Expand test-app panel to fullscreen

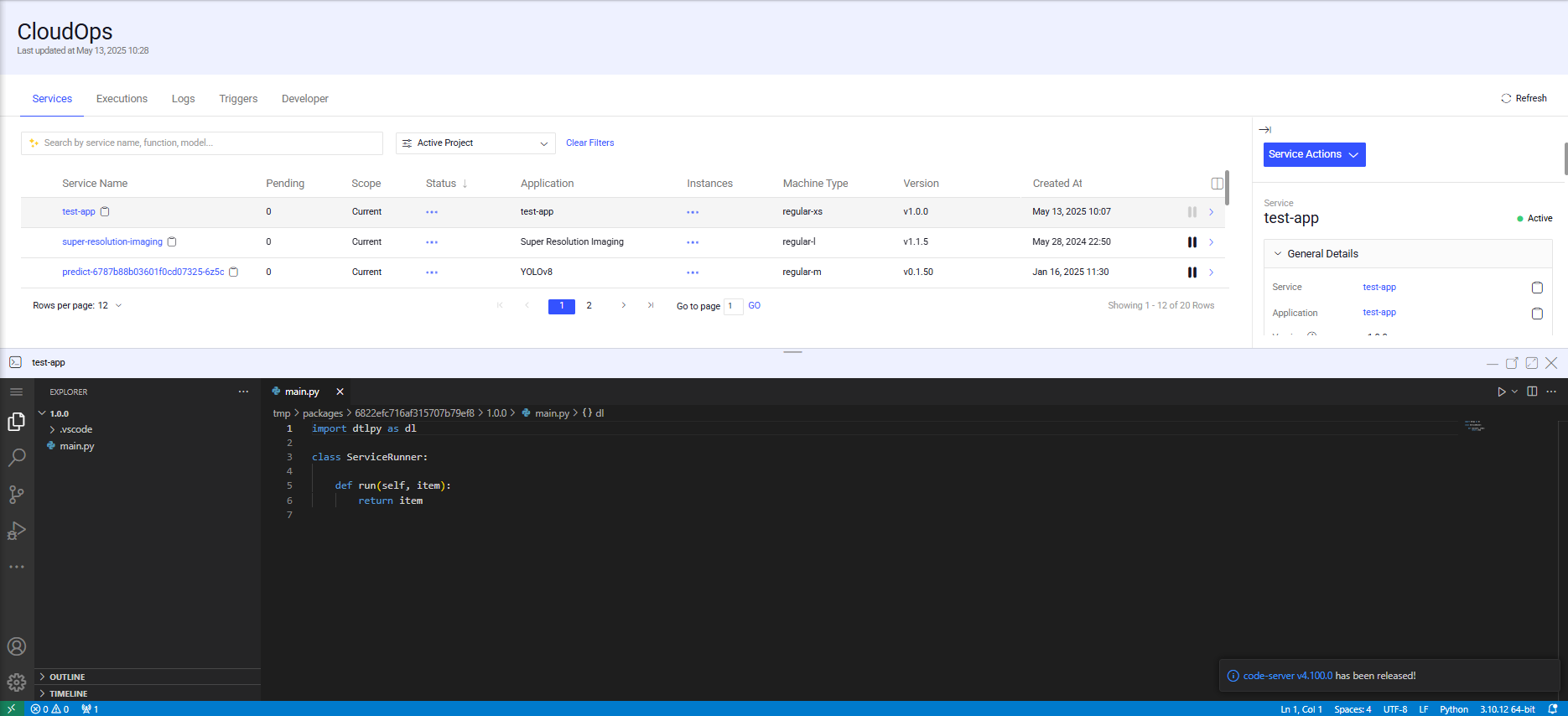pyautogui.click(x=1532, y=363)
